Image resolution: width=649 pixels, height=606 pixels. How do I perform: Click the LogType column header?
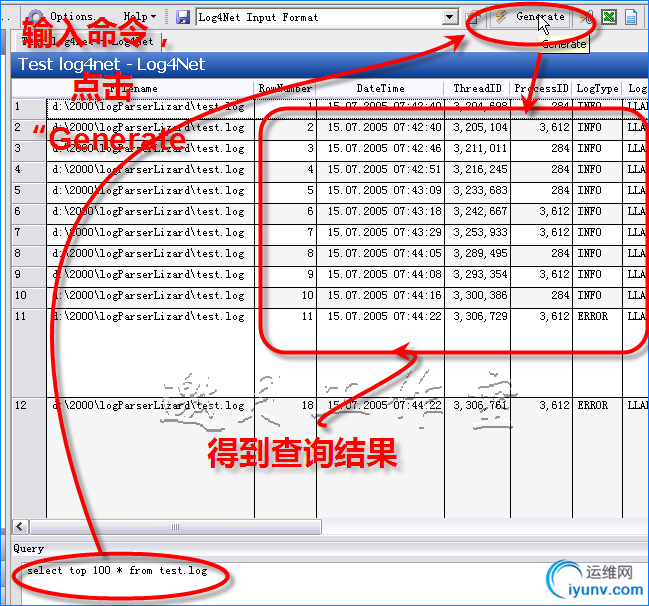coord(597,88)
